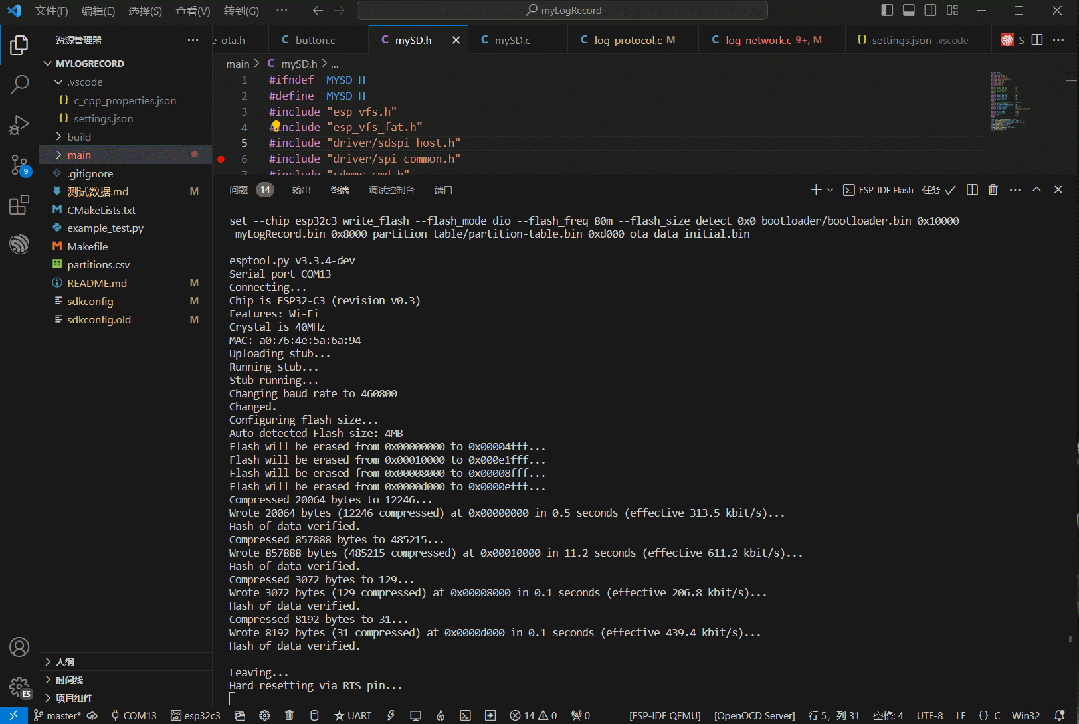Open the Search view in activity bar
Viewport: 1079px width, 724px height.
[19, 84]
